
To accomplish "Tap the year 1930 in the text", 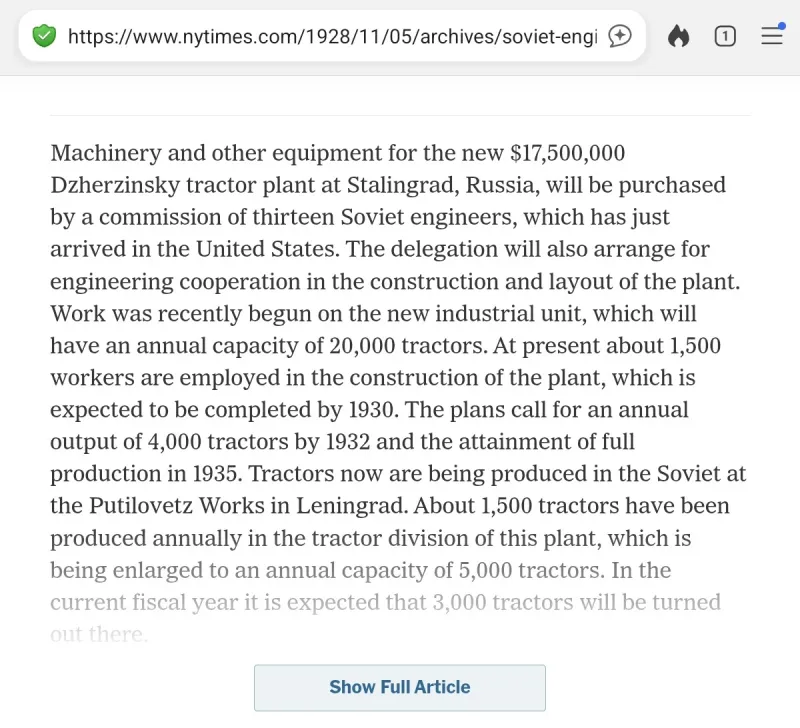I will pyautogui.click(x=373, y=410).
